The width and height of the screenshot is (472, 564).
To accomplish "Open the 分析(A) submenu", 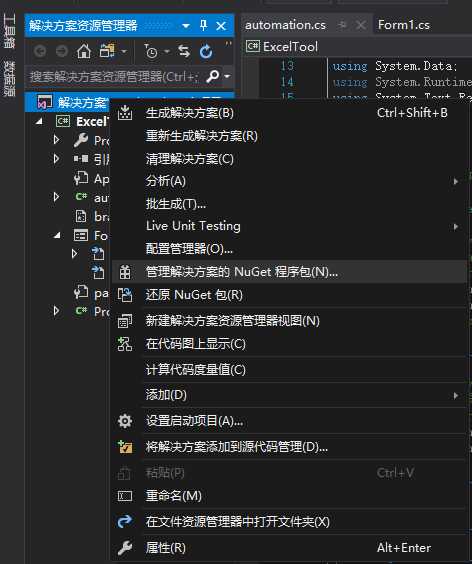I will 289,181.
